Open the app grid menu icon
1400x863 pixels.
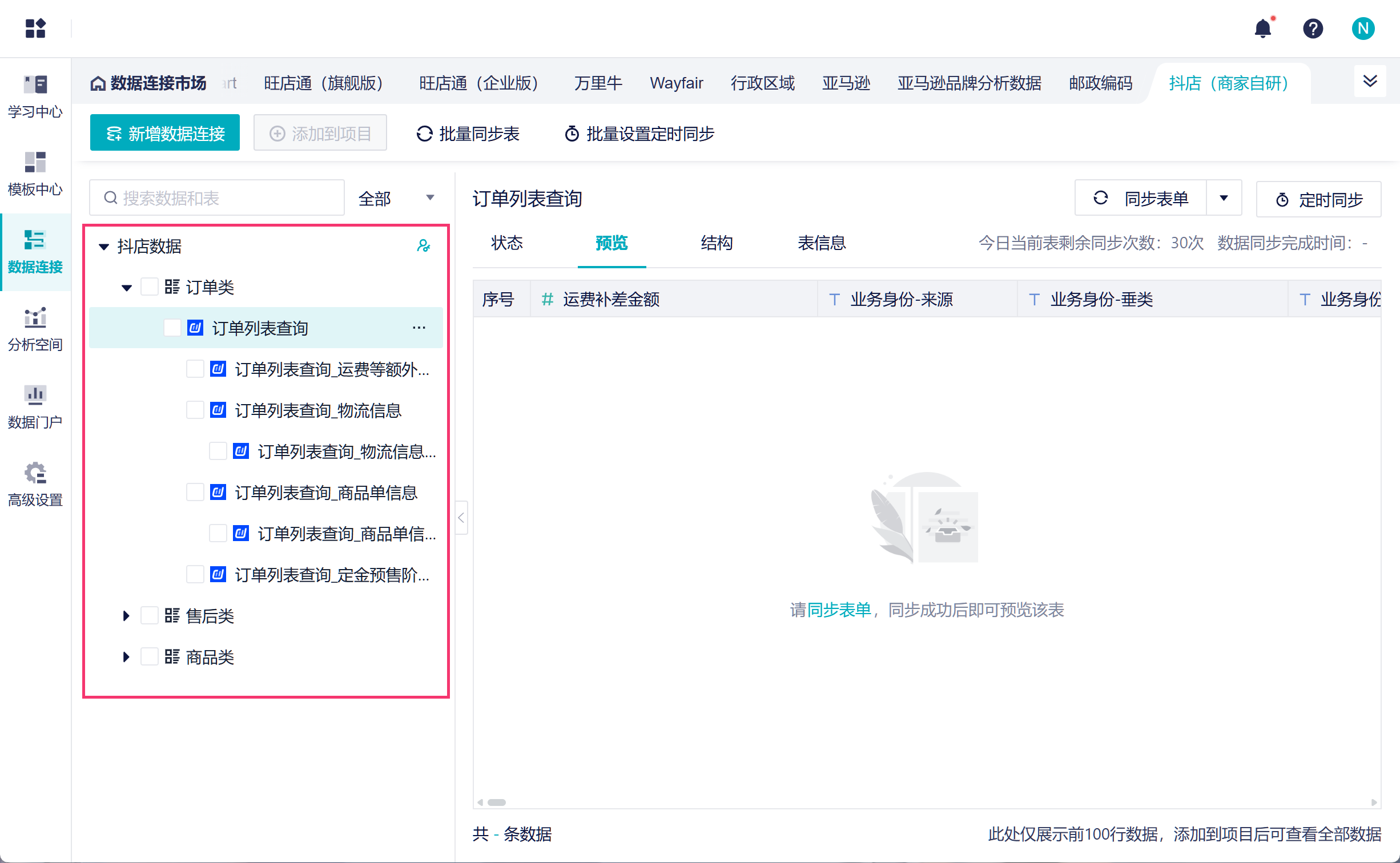[35, 28]
